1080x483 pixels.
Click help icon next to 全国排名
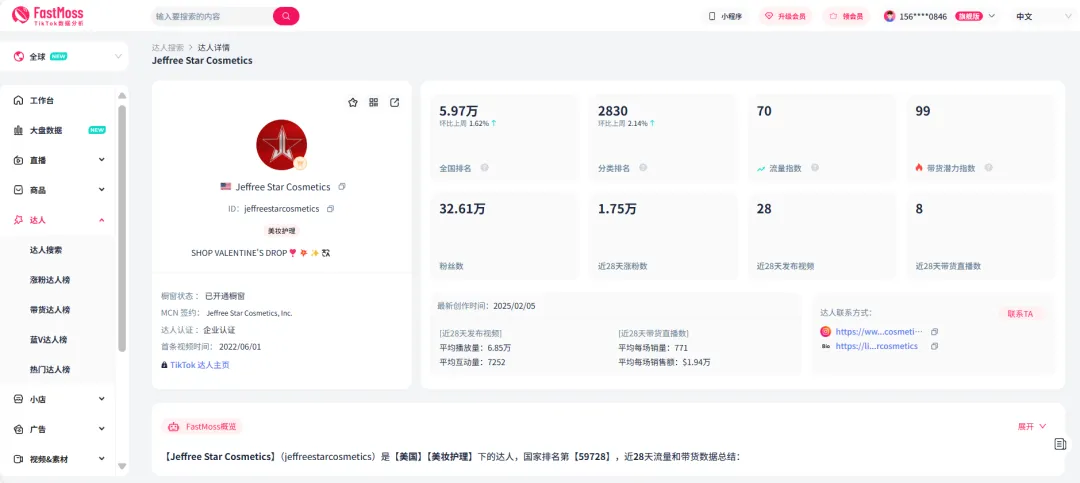click(484, 167)
